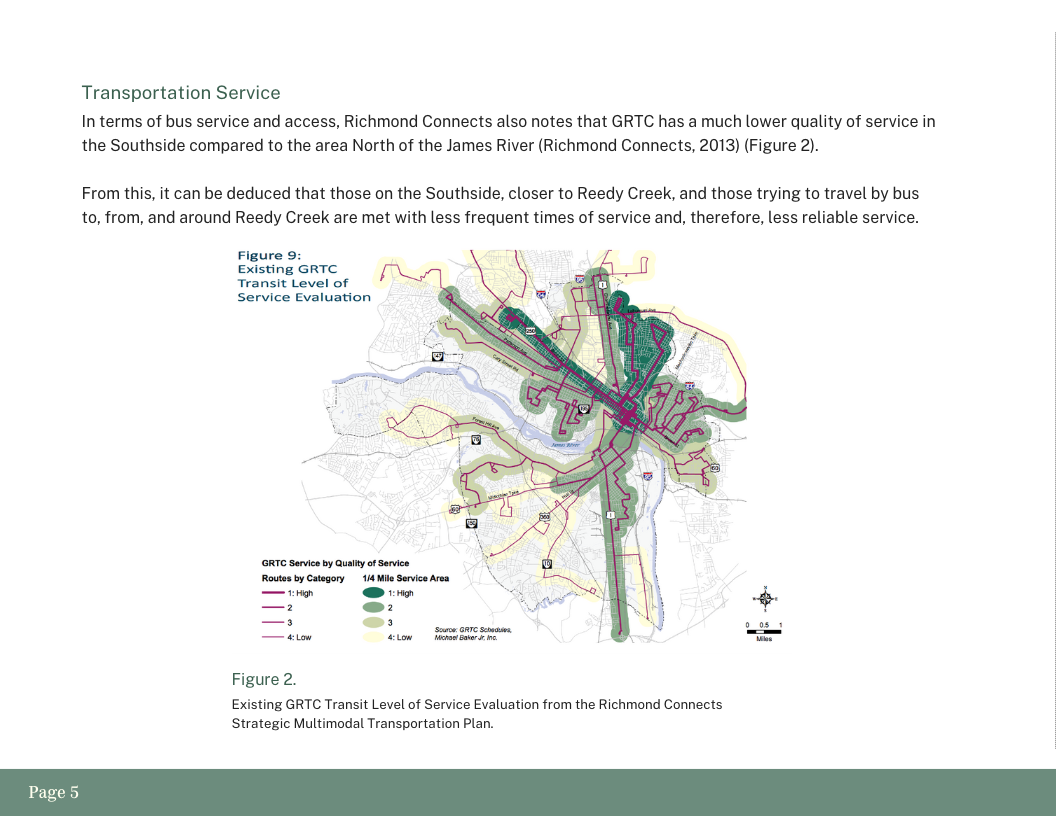The height and width of the screenshot is (816, 1056).
Task: Click the Miles scale bar on the map
Action: click(764, 632)
